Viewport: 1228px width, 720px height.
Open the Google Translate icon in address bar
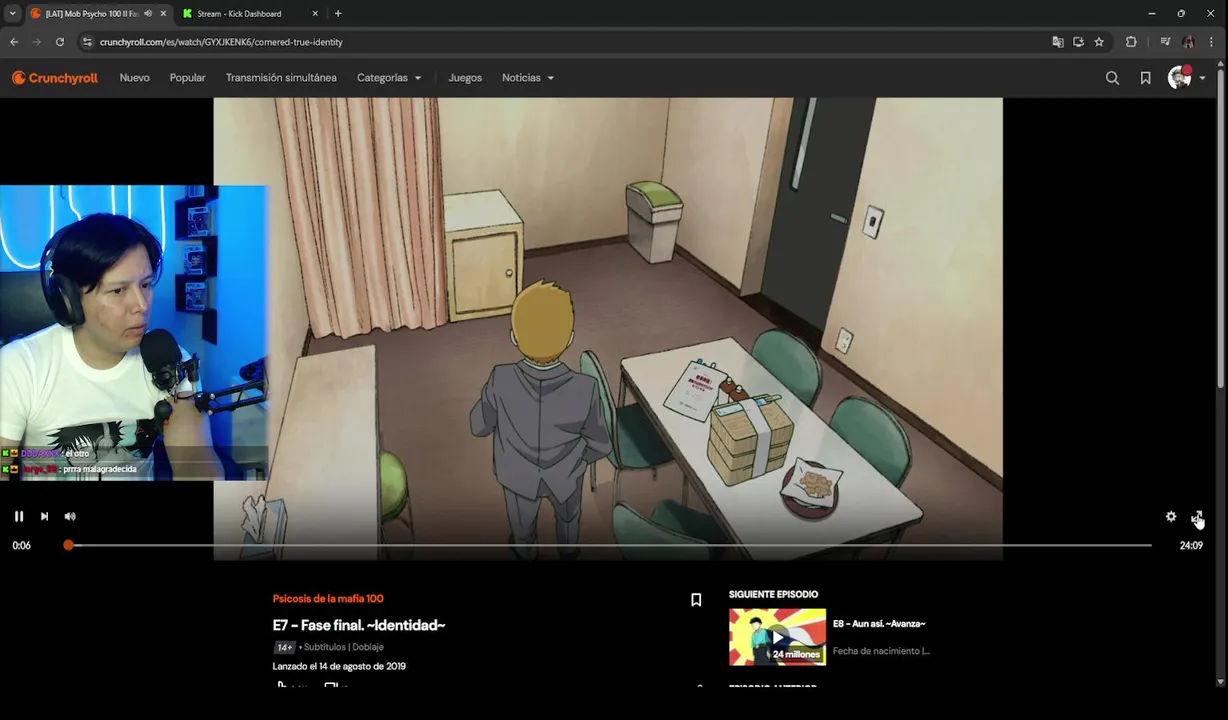pos(1058,42)
